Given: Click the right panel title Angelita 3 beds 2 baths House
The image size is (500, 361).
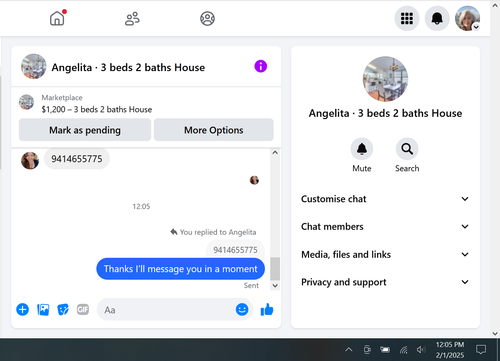Looking at the screenshot, I should [385, 113].
